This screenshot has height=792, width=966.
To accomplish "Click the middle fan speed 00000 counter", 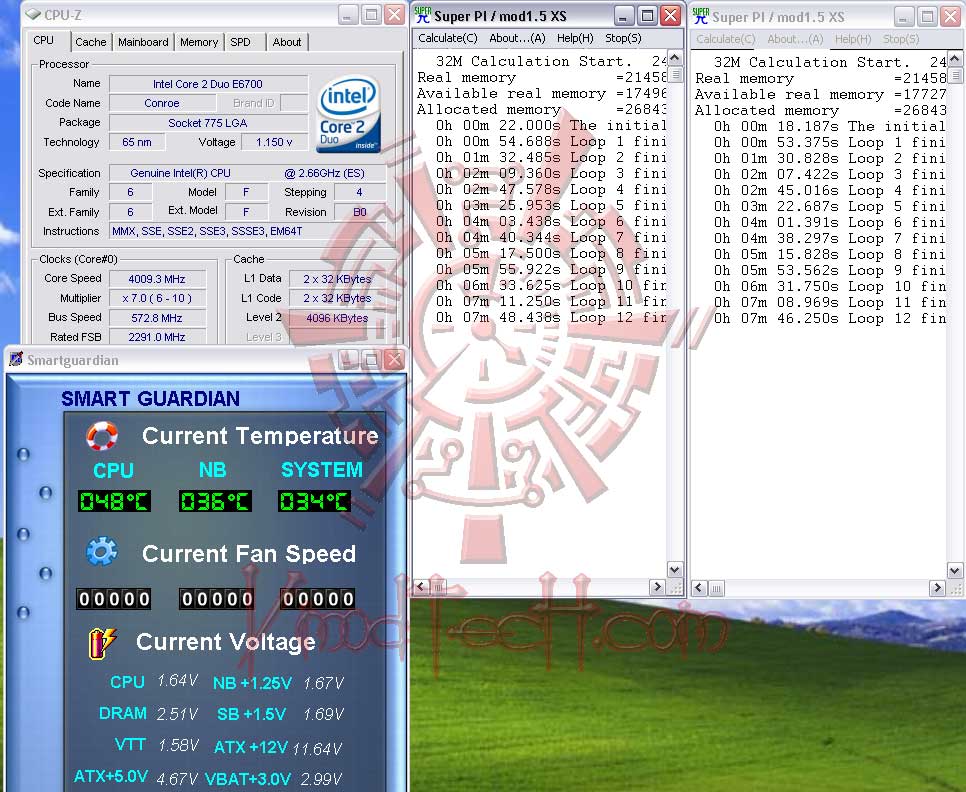I will tap(216, 599).
